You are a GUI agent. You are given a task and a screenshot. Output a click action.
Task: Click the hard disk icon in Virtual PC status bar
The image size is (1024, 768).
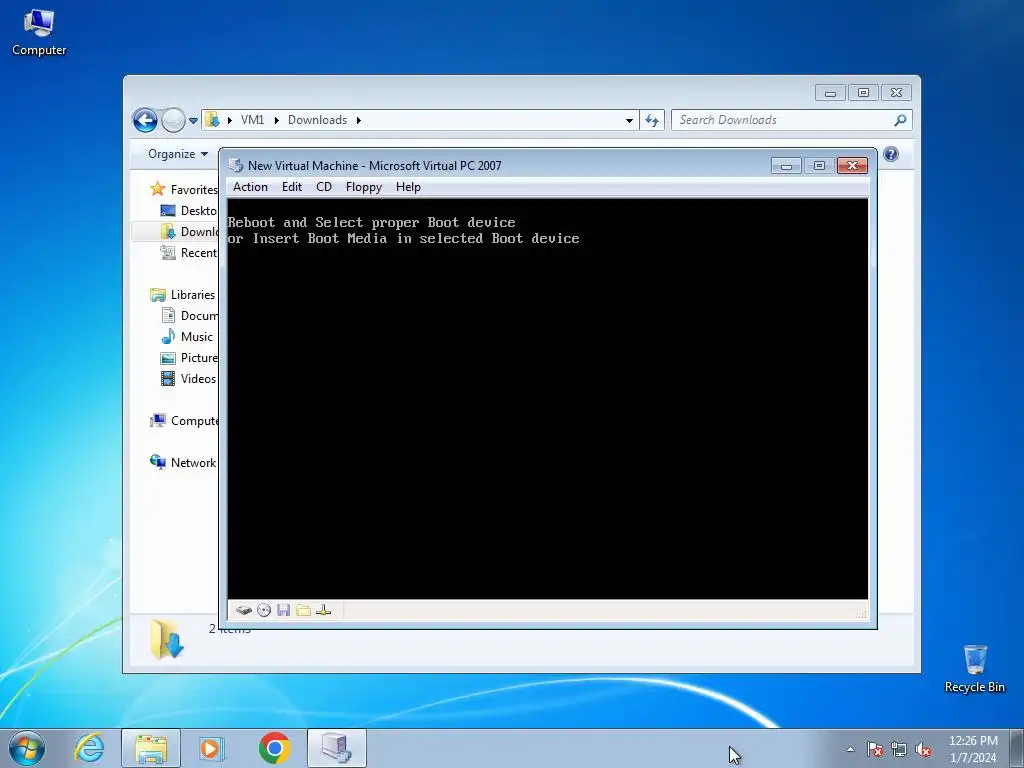(x=244, y=610)
